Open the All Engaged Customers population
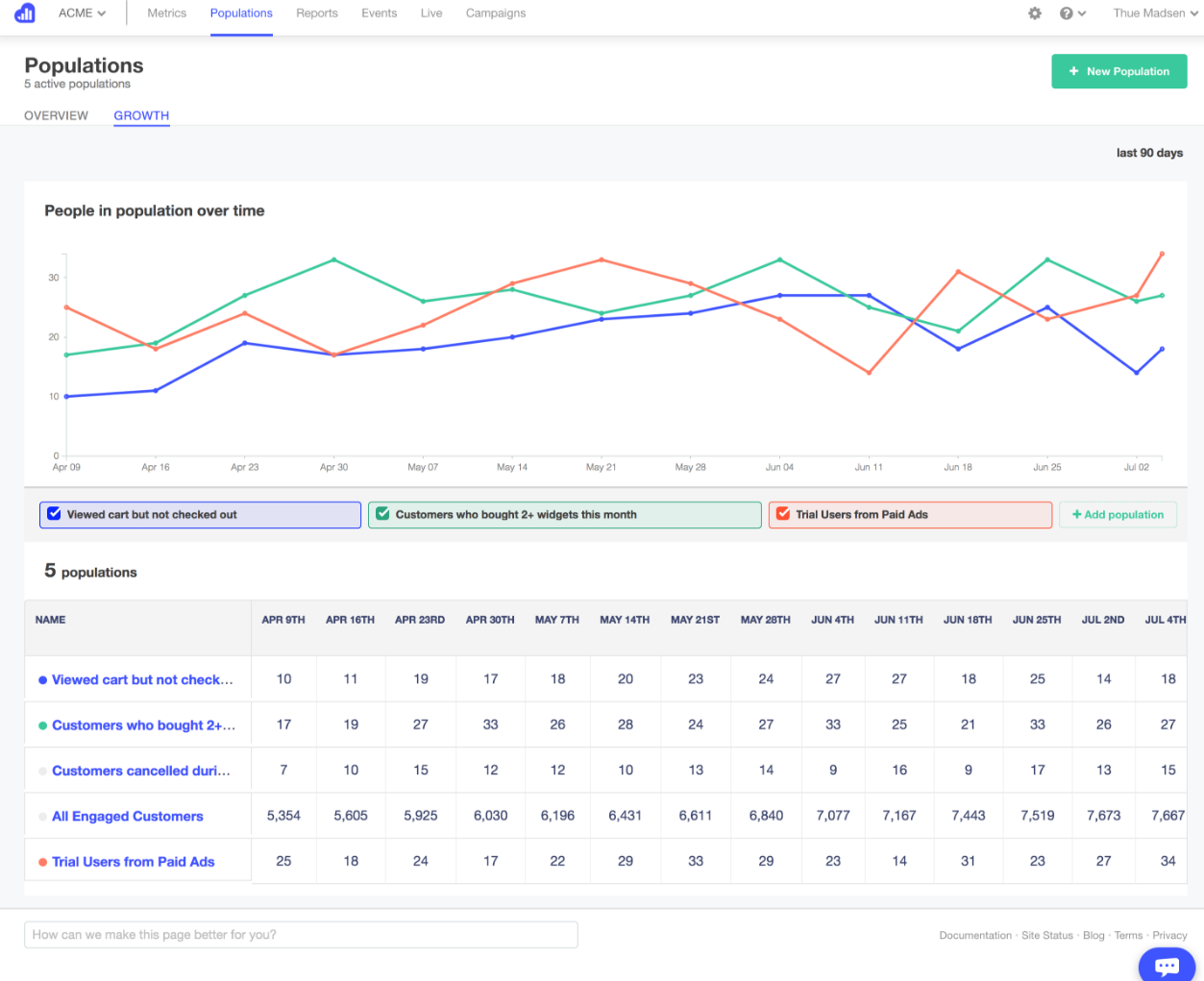The width and height of the screenshot is (1204, 981). tap(127, 815)
